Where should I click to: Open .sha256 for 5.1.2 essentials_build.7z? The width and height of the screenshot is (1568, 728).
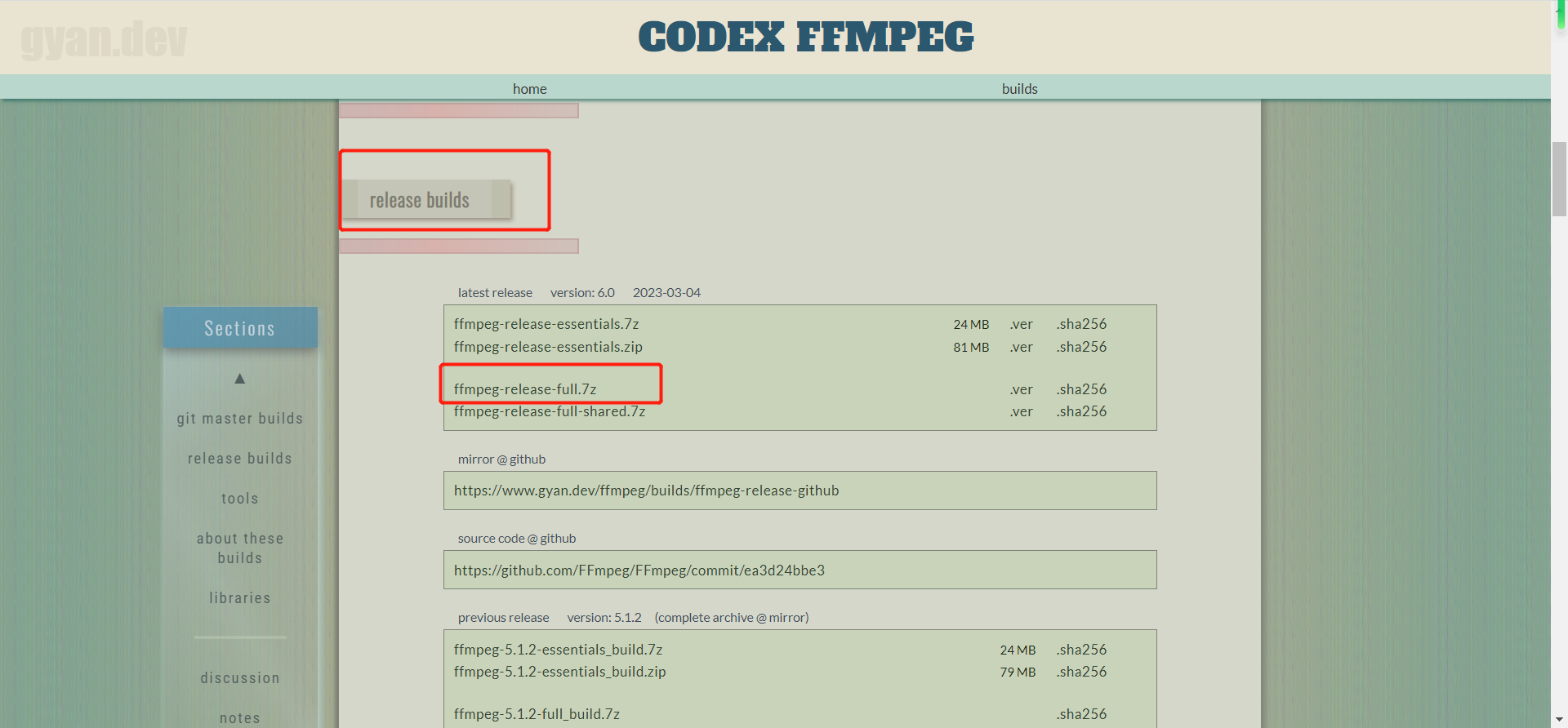1082,650
